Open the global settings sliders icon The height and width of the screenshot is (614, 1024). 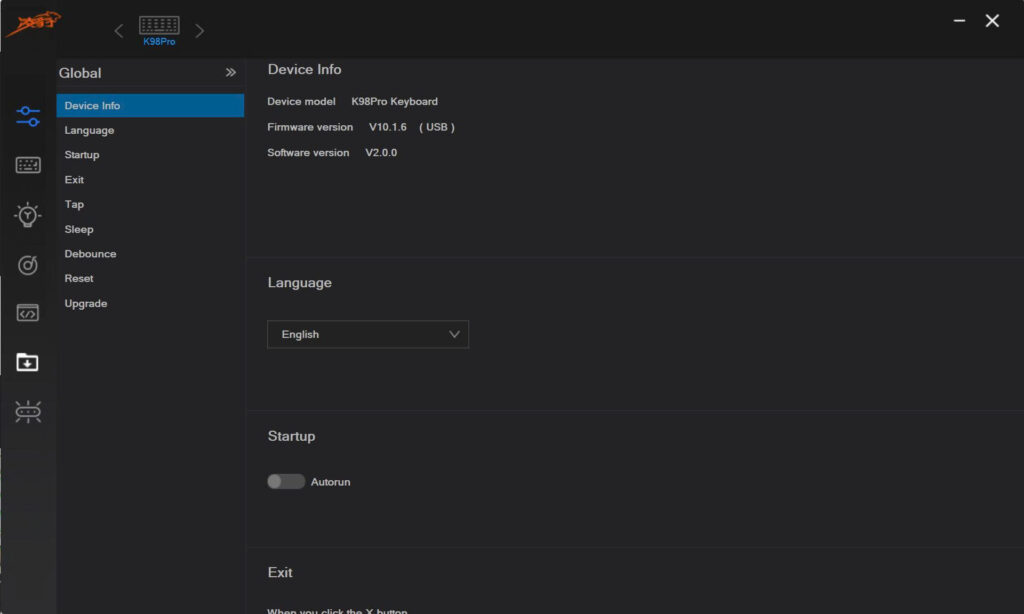[x=28, y=116]
